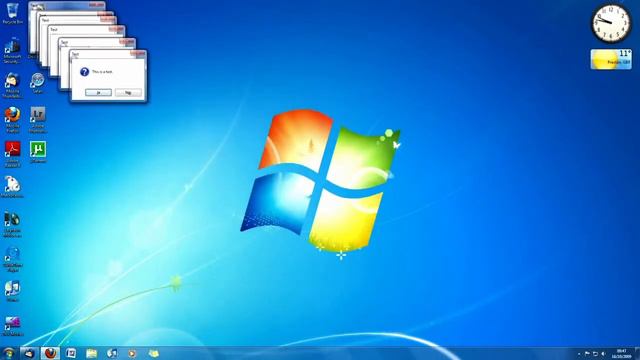This screenshot has height=360, width=640.
Task: Open the Windows Start menu orb
Action: tap(8, 353)
